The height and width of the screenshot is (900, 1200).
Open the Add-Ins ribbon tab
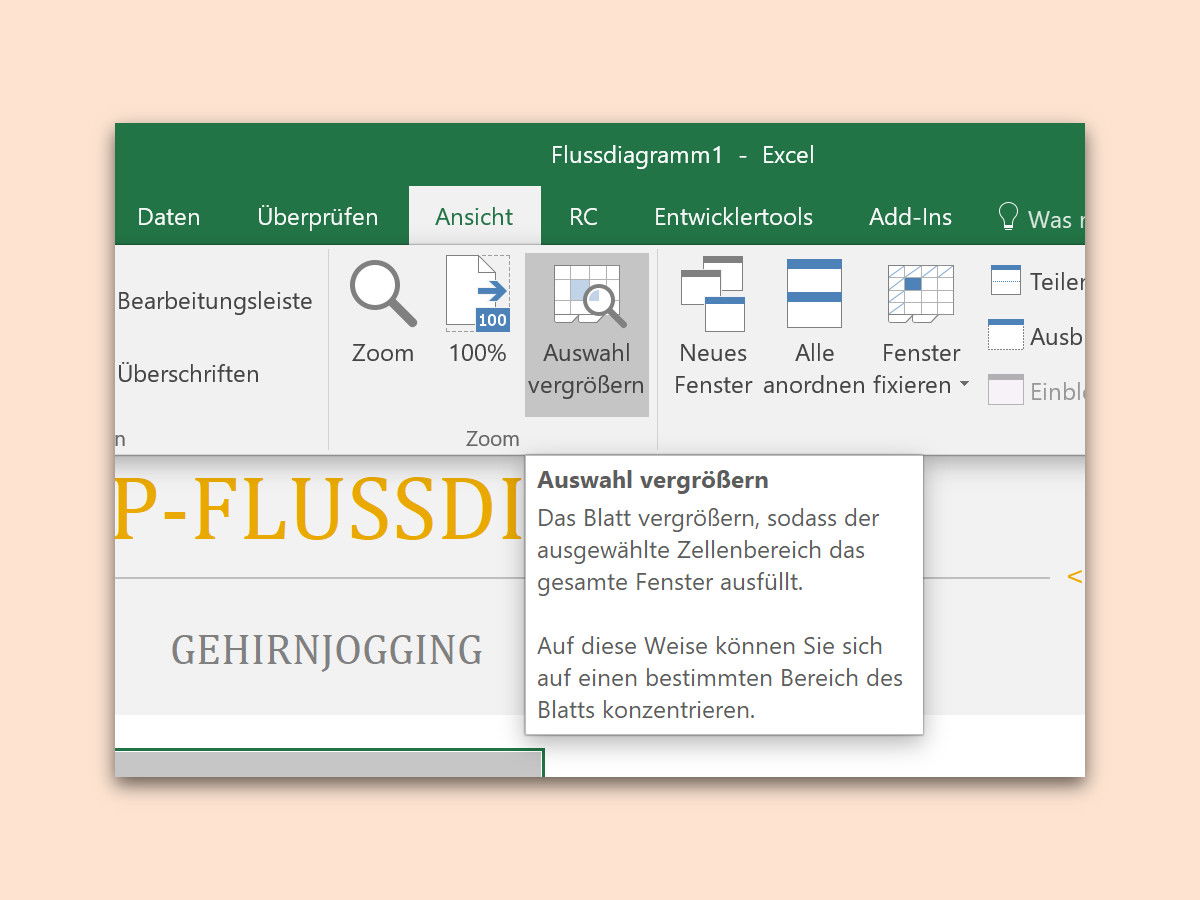[x=911, y=217]
